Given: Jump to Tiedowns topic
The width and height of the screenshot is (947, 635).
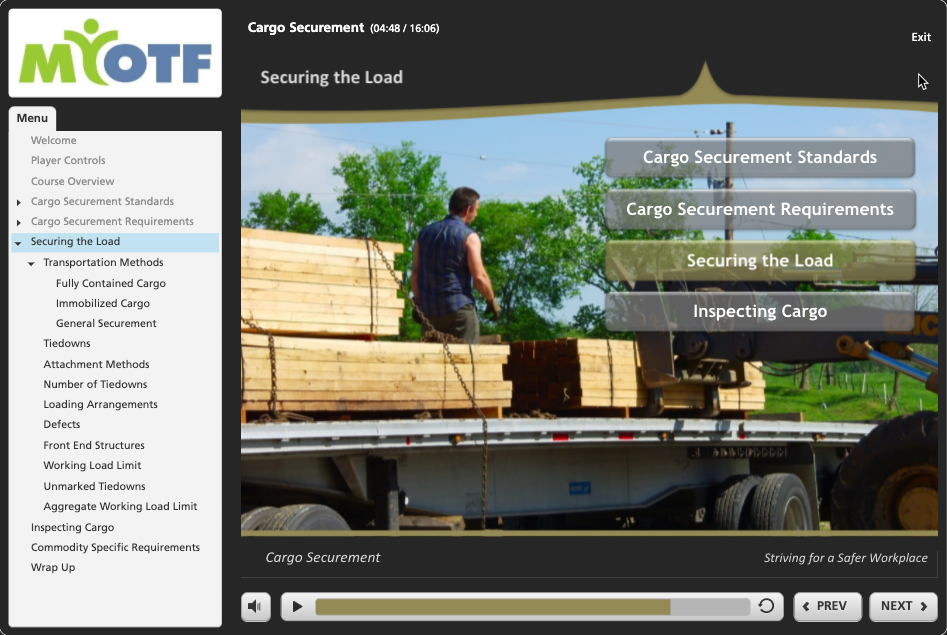Looking at the screenshot, I should pyautogui.click(x=66, y=343).
